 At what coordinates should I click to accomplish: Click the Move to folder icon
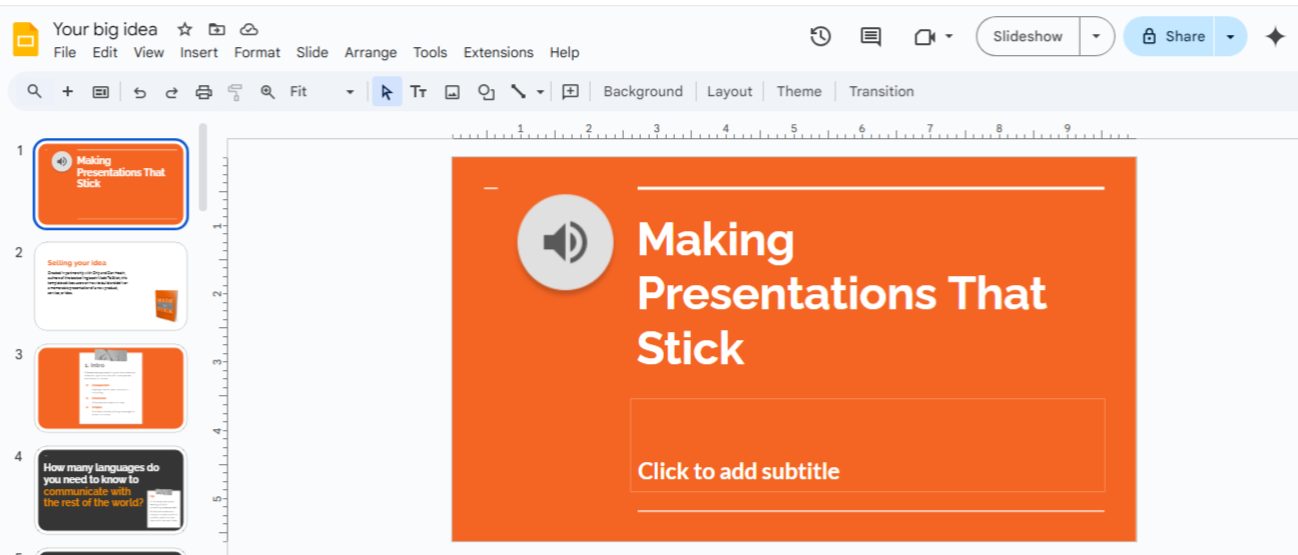[x=217, y=29]
